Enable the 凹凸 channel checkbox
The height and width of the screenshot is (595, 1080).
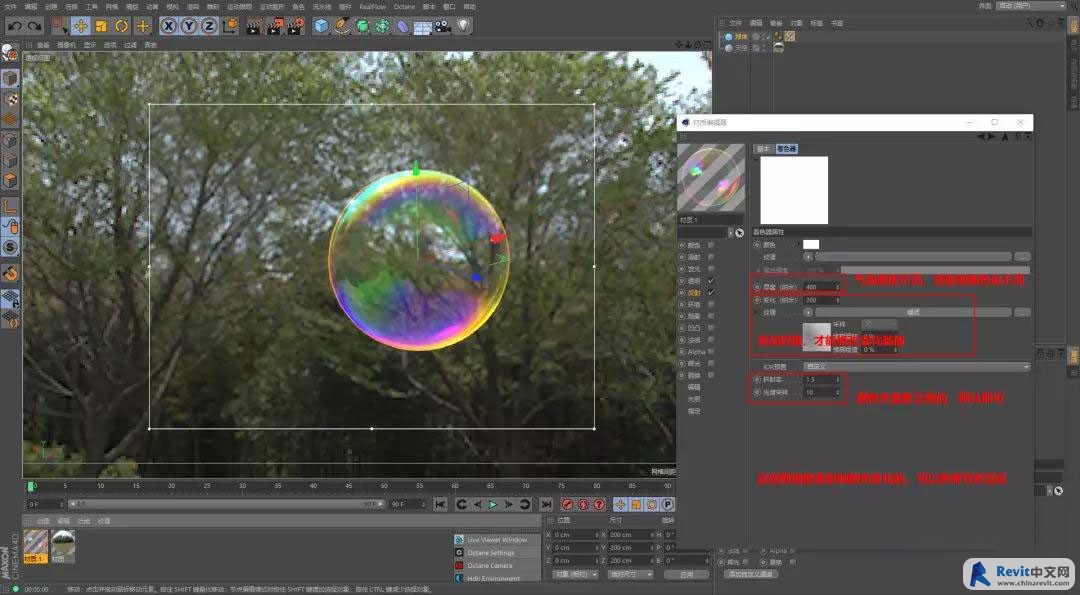click(x=711, y=328)
